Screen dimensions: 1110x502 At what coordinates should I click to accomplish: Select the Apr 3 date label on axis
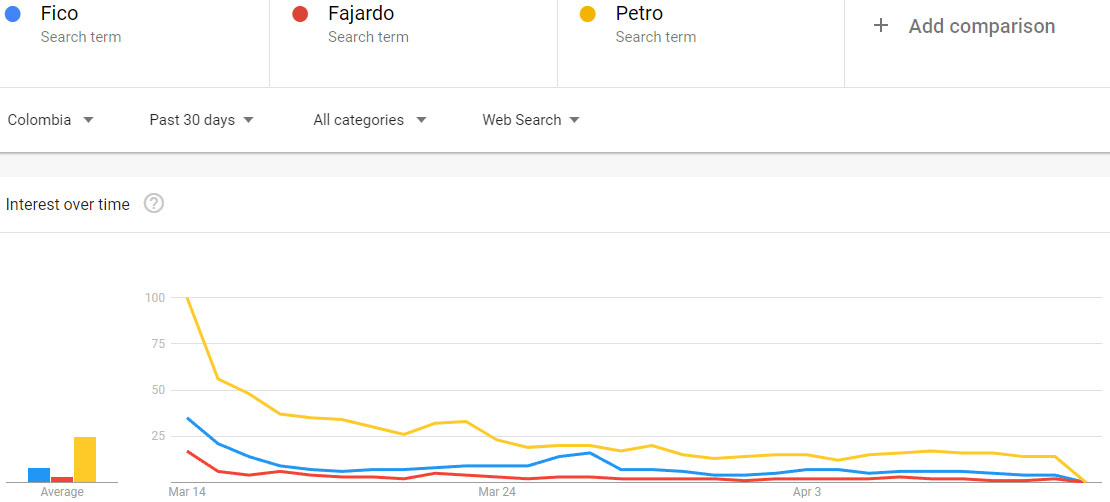807,491
